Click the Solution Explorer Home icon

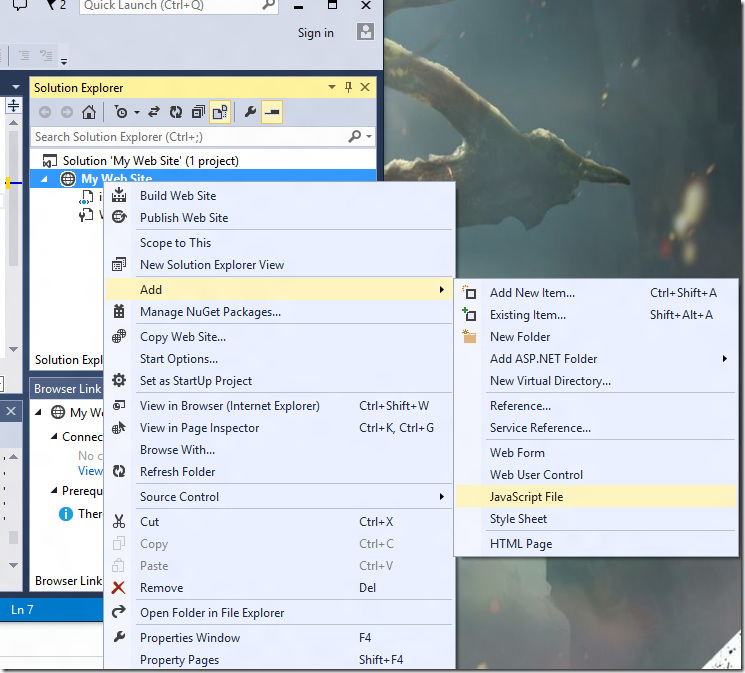pyautogui.click(x=89, y=112)
